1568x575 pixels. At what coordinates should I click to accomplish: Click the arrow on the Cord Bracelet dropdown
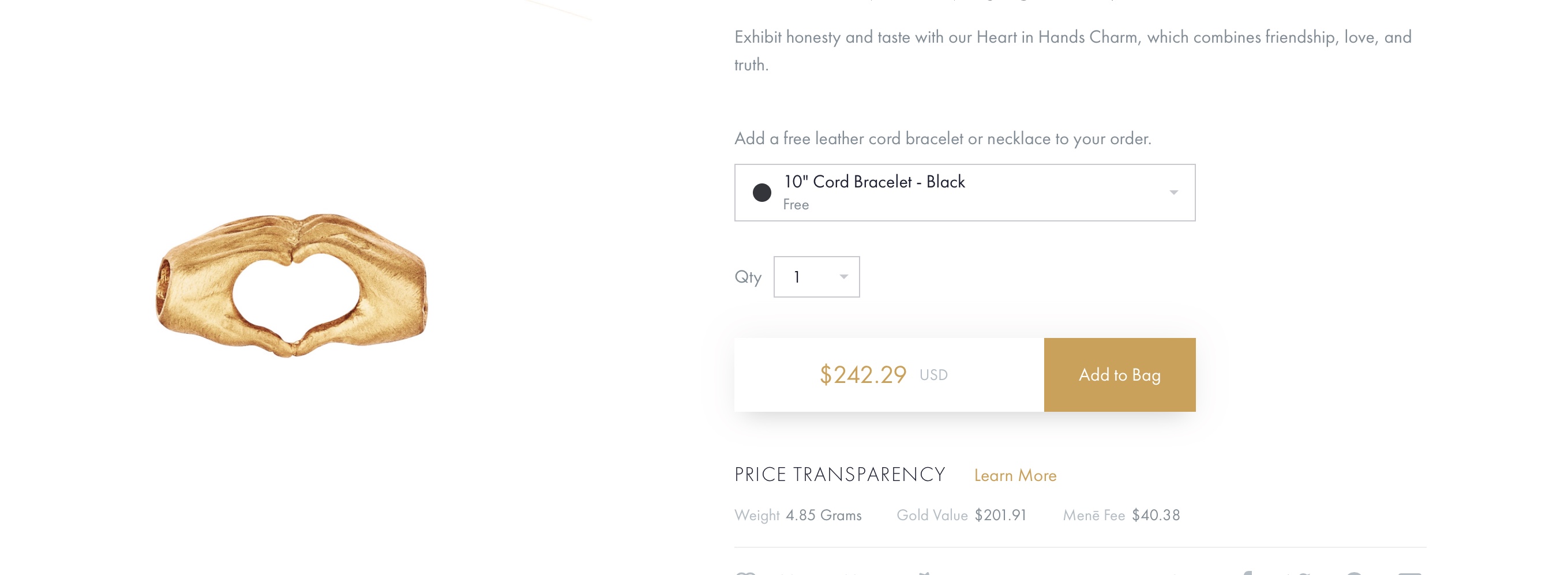tap(1173, 193)
